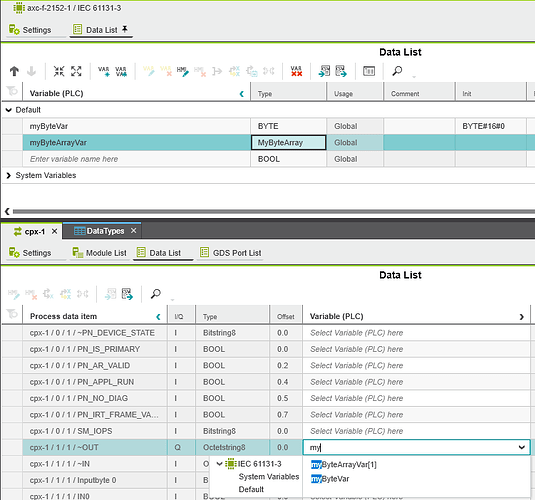Click the Enter variable name here field
The image size is (535, 500).
[136, 159]
